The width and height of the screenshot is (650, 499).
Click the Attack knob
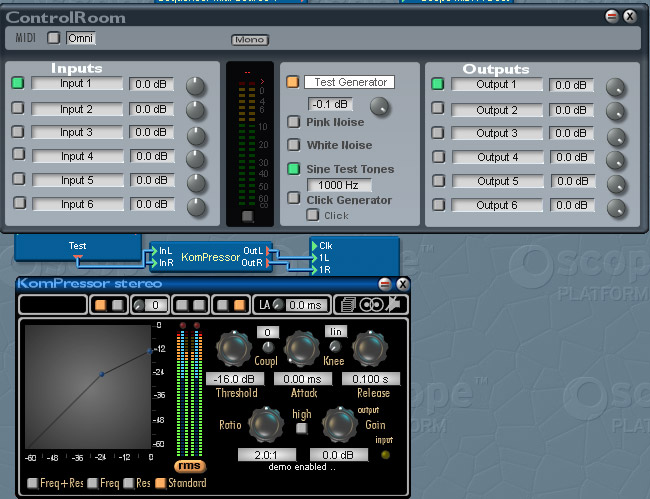302,348
